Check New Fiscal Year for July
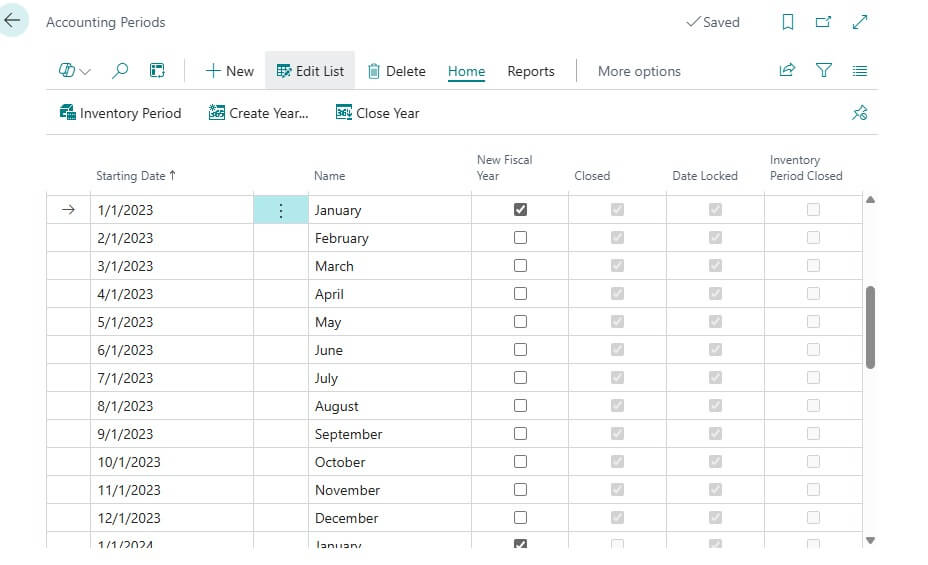Viewport: 928px width, 565px height. tap(520, 378)
